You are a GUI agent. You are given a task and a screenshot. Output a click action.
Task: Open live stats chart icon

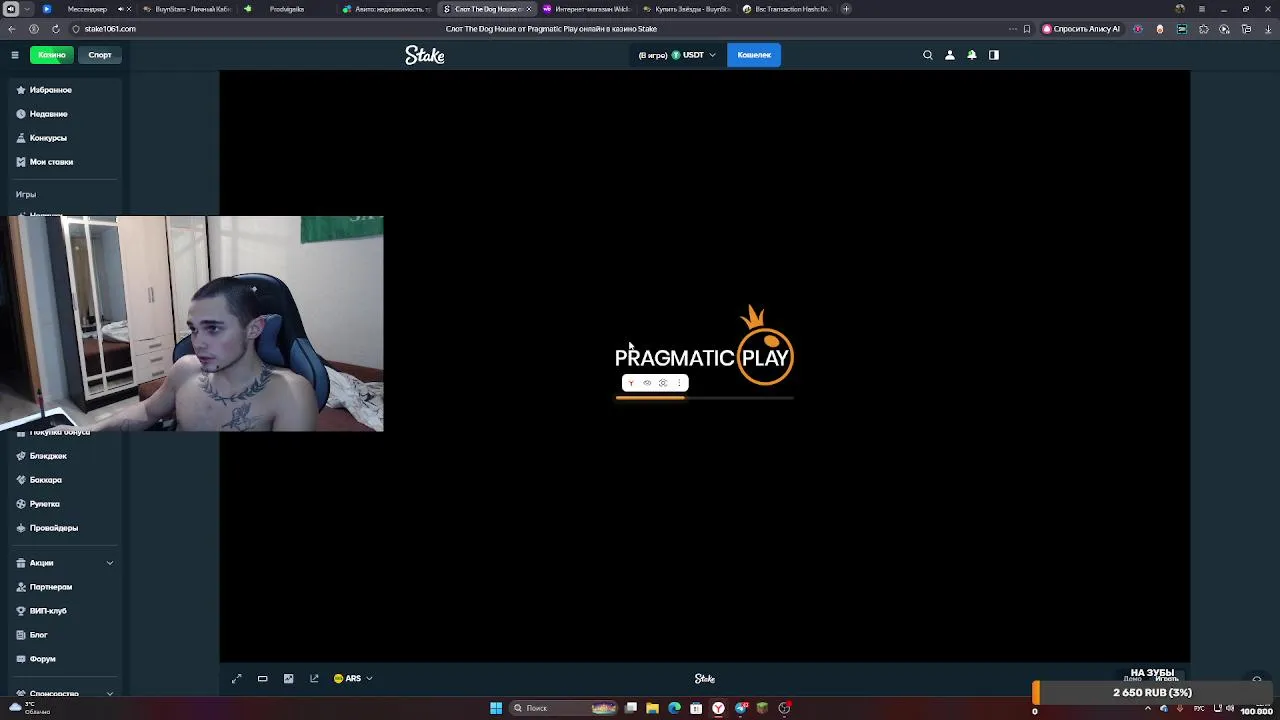pyautogui.click(x=289, y=679)
